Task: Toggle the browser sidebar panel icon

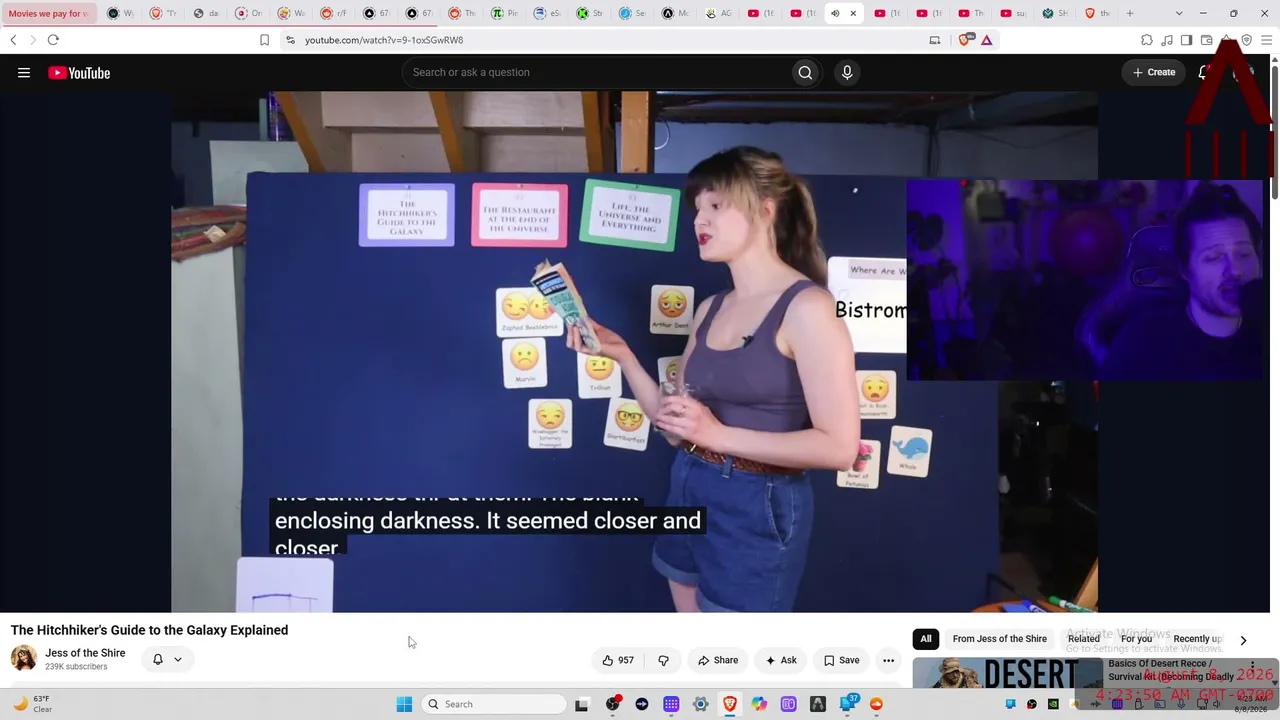Action: point(1186,40)
